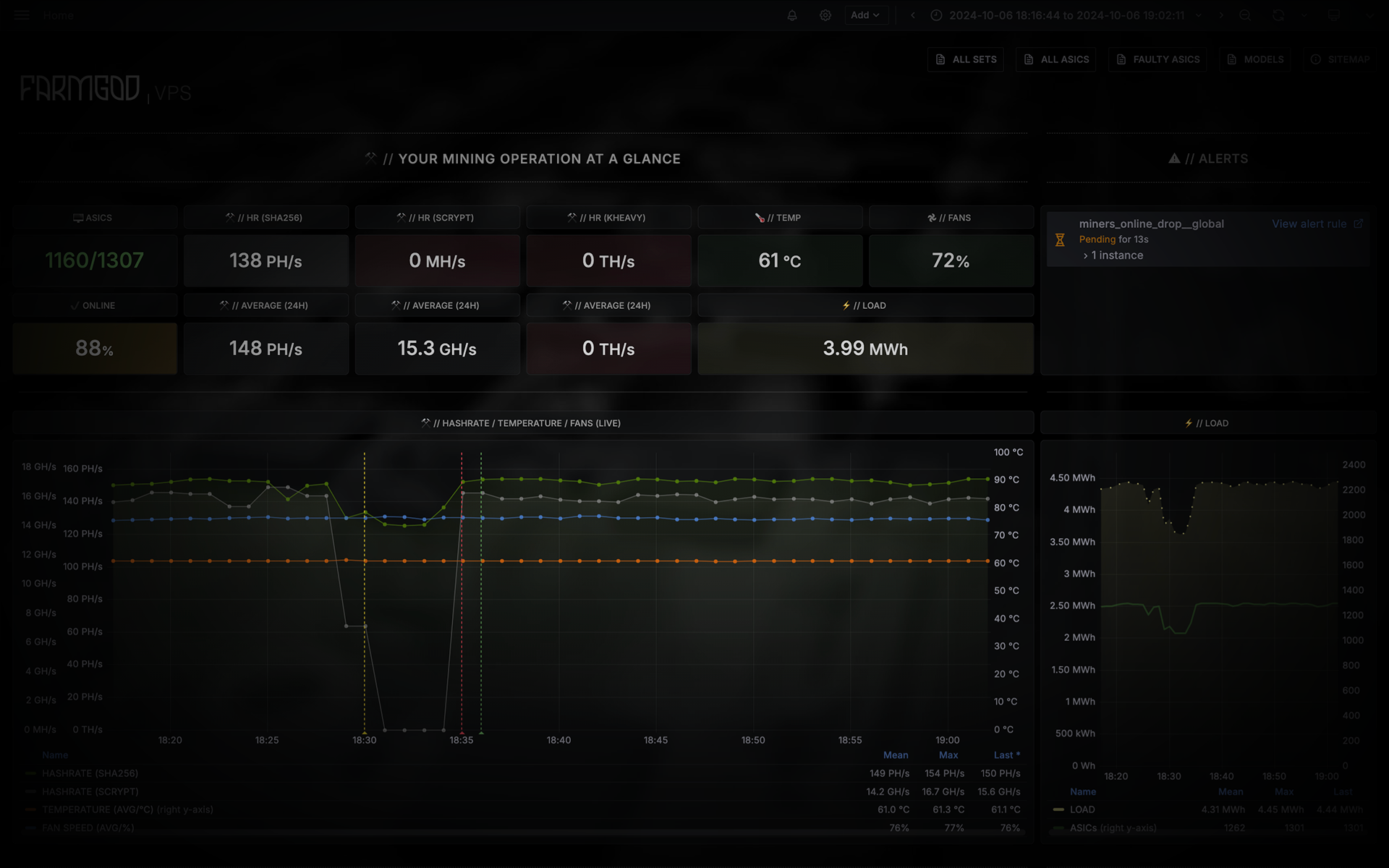
Task: Open the Add dropdown
Action: click(865, 15)
